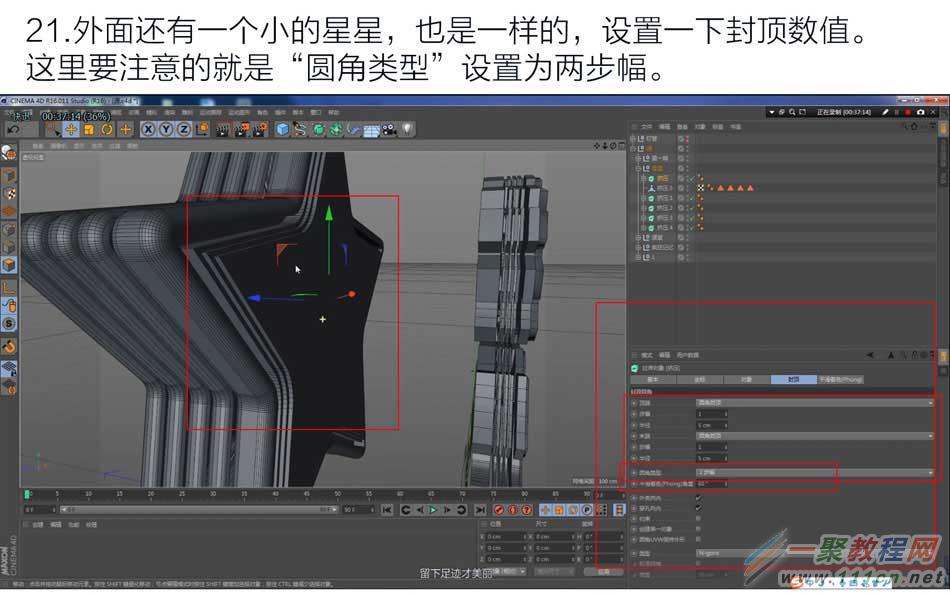Click the make editable icon in left sidebar
The width and height of the screenshot is (950, 595).
click(x=8, y=153)
